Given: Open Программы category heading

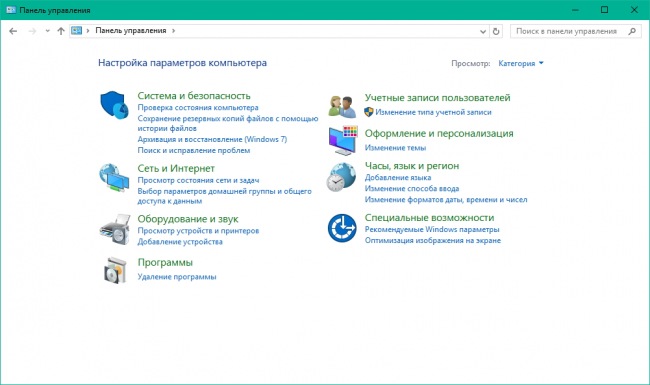Looking at the screenshot, I should pyautogui.click(x=165, y=262).
